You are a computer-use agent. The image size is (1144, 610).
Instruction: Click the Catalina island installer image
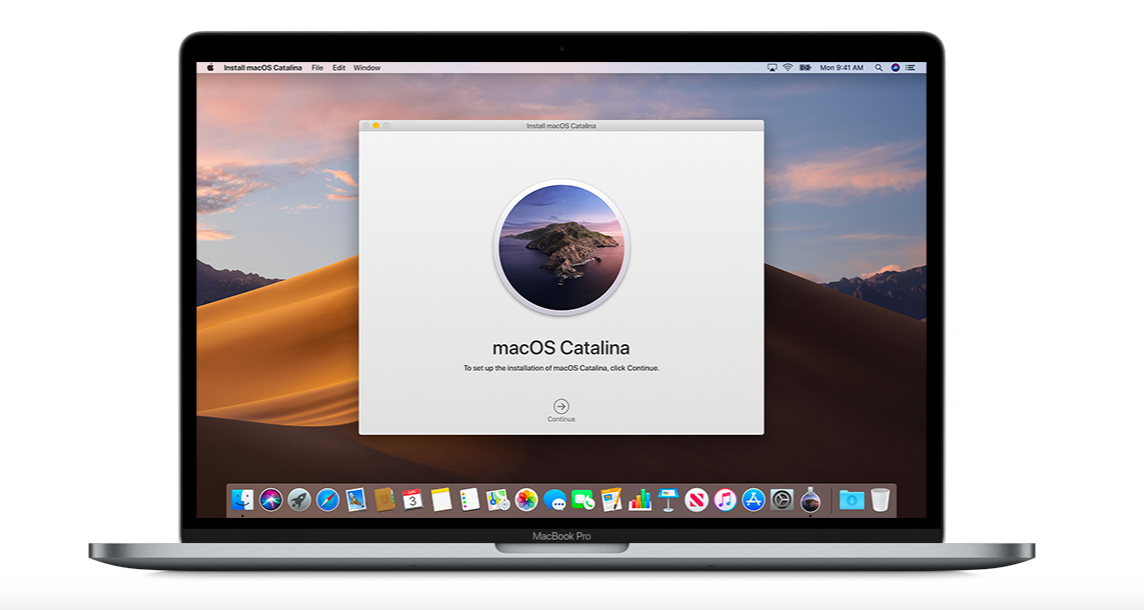coord(561,247)
